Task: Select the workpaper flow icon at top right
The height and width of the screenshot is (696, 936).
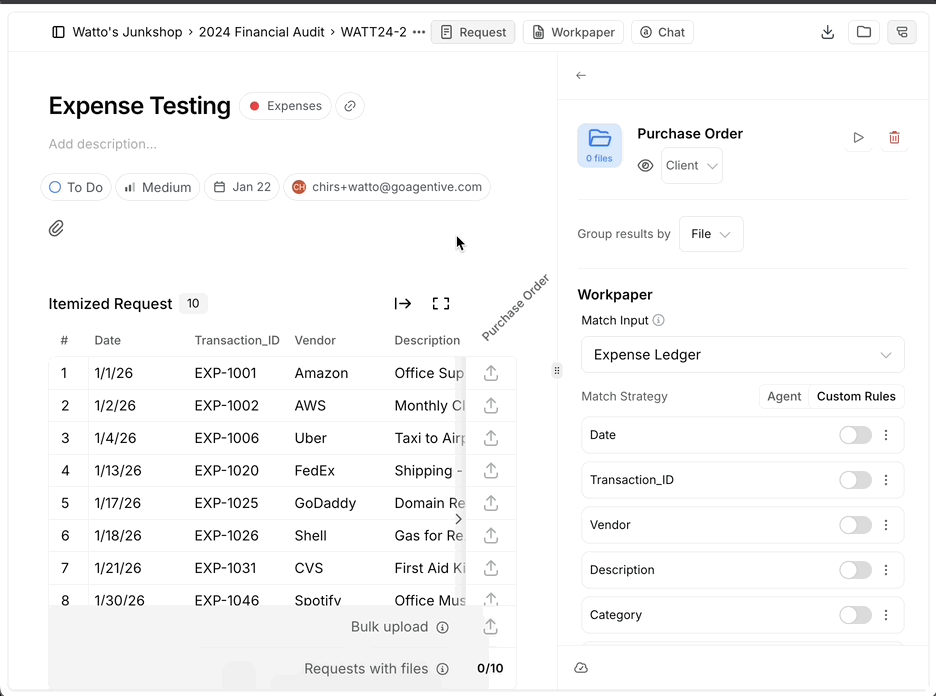Action: point(901,32)
